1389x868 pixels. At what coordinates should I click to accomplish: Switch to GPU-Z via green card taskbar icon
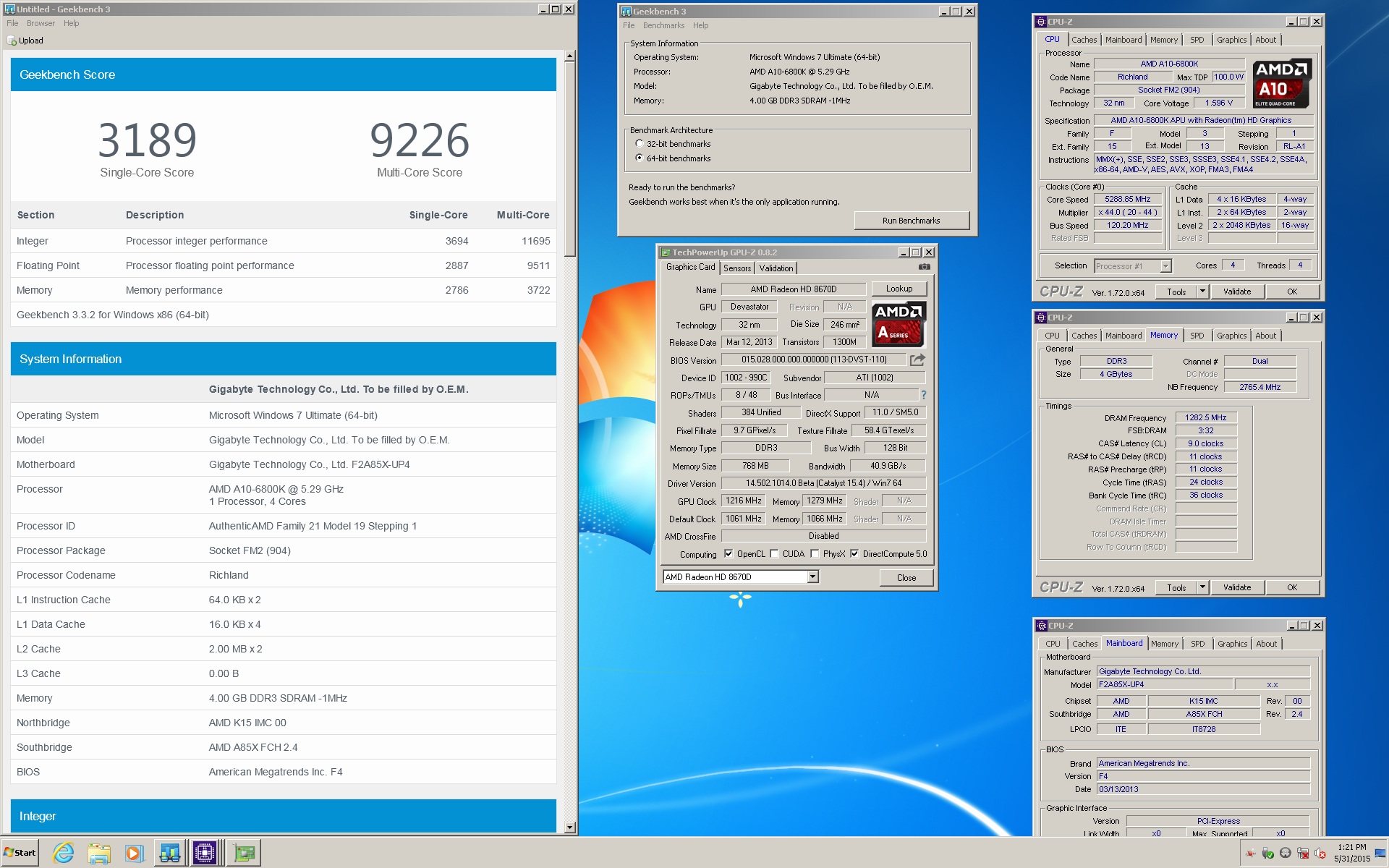coord(245,854)
